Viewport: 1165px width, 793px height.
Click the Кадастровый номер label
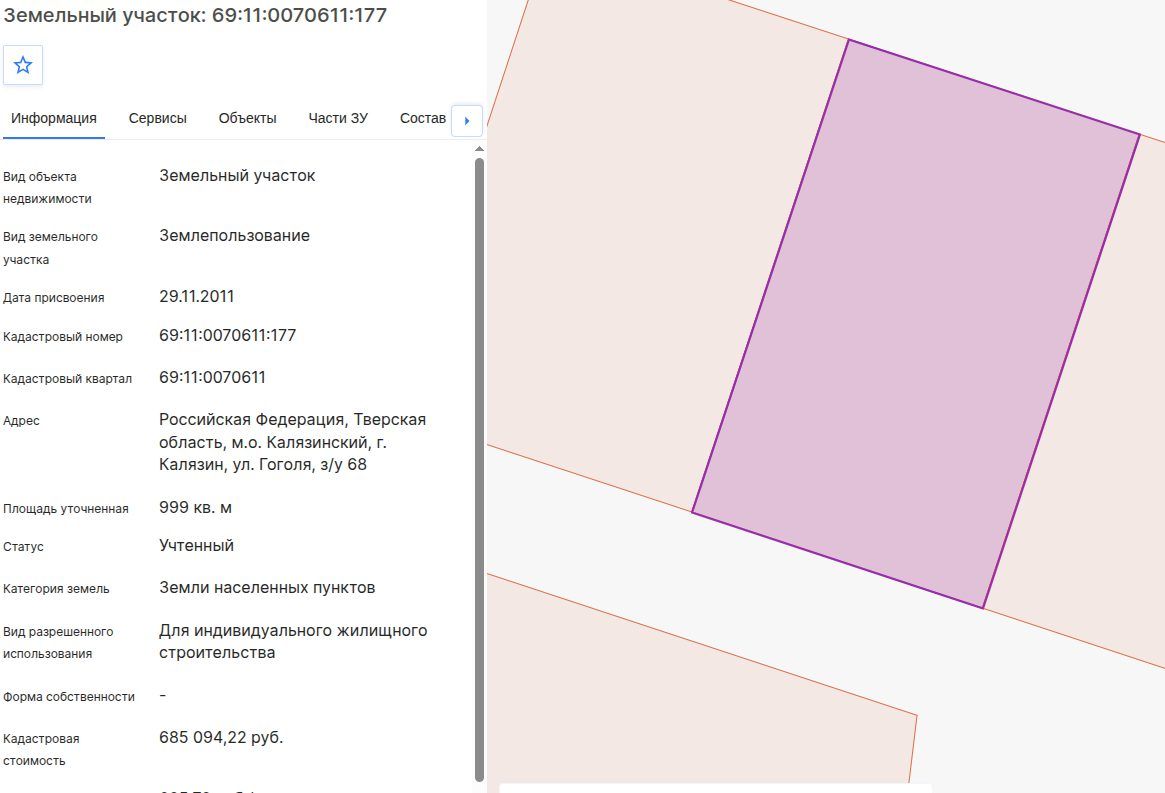pyautogui.click(x=62, y=337)
